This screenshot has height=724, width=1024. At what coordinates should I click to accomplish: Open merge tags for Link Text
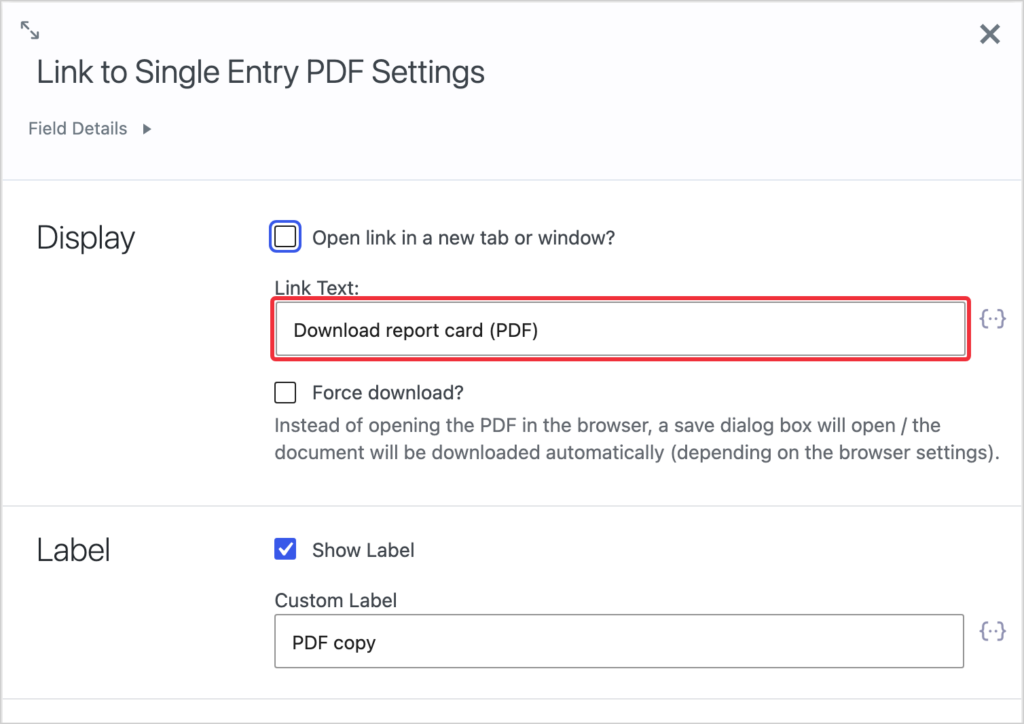(x=992, y=319)
